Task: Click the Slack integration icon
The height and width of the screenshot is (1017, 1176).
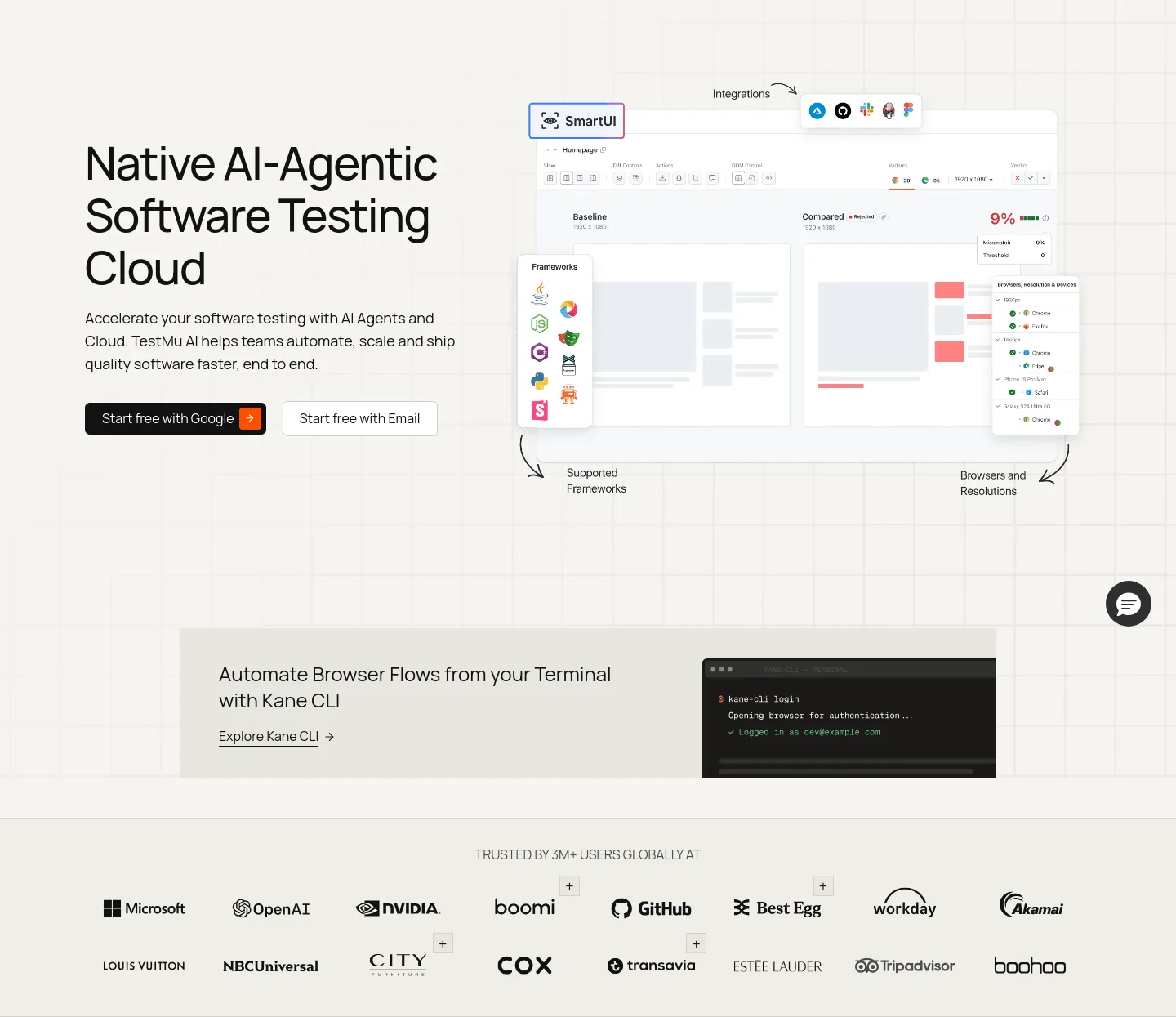Action: pyautogui.click(x=866, y=109)
